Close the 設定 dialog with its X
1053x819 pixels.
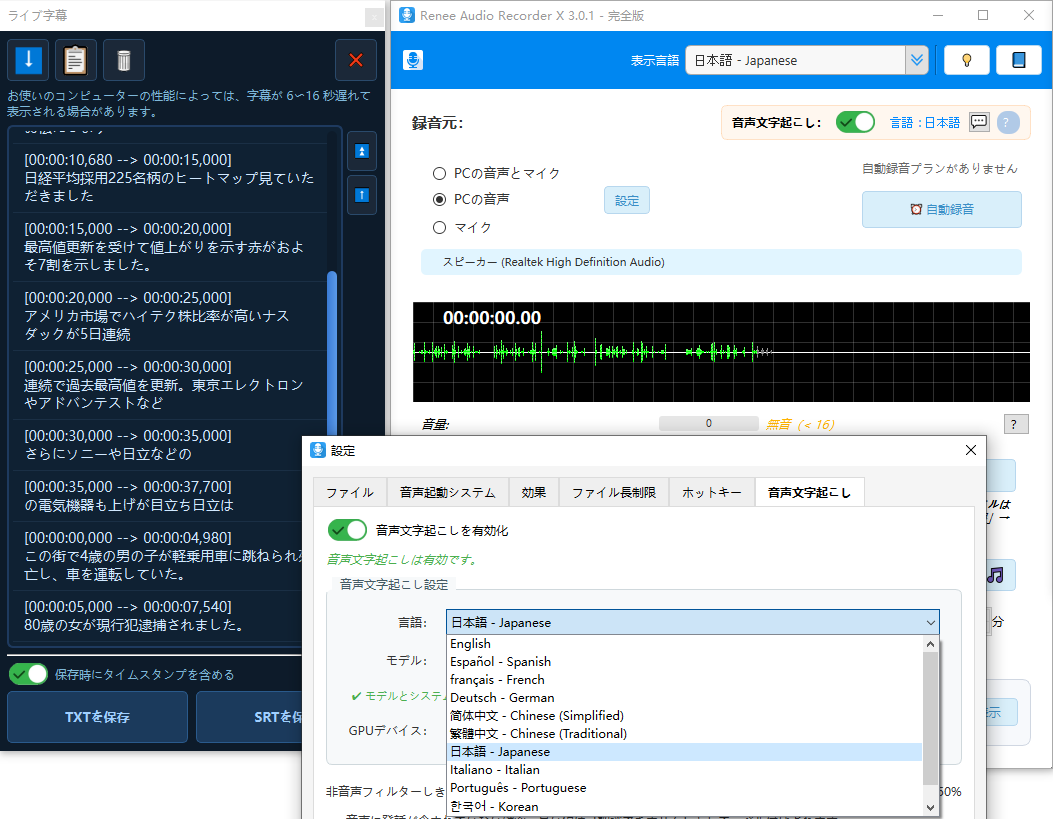click(x=970, y=450)
